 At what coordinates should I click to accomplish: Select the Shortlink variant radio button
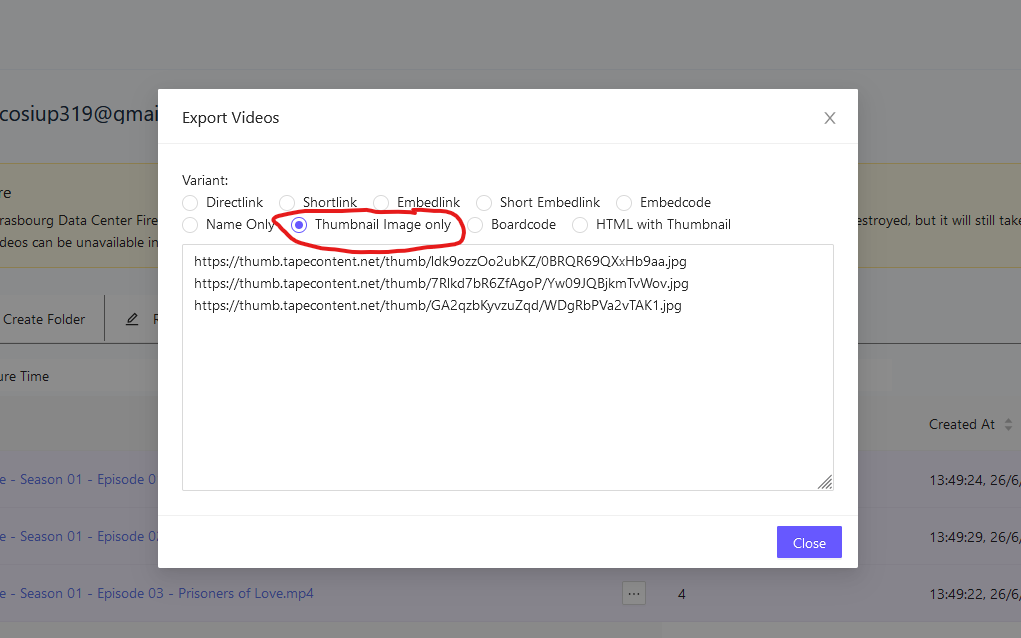tap(287, 203)
